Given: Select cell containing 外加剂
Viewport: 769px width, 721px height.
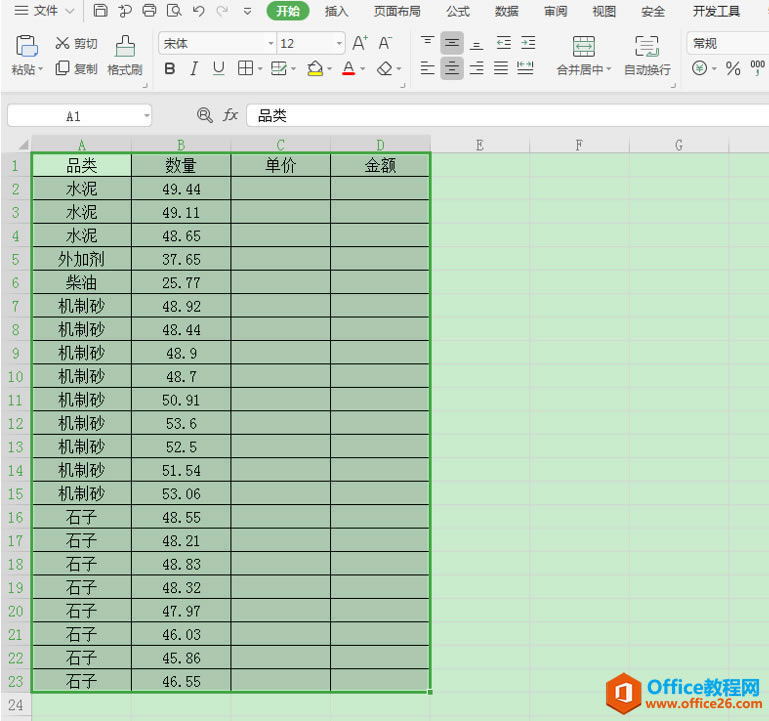Looking at the screenshot, I should click(81, 259).
